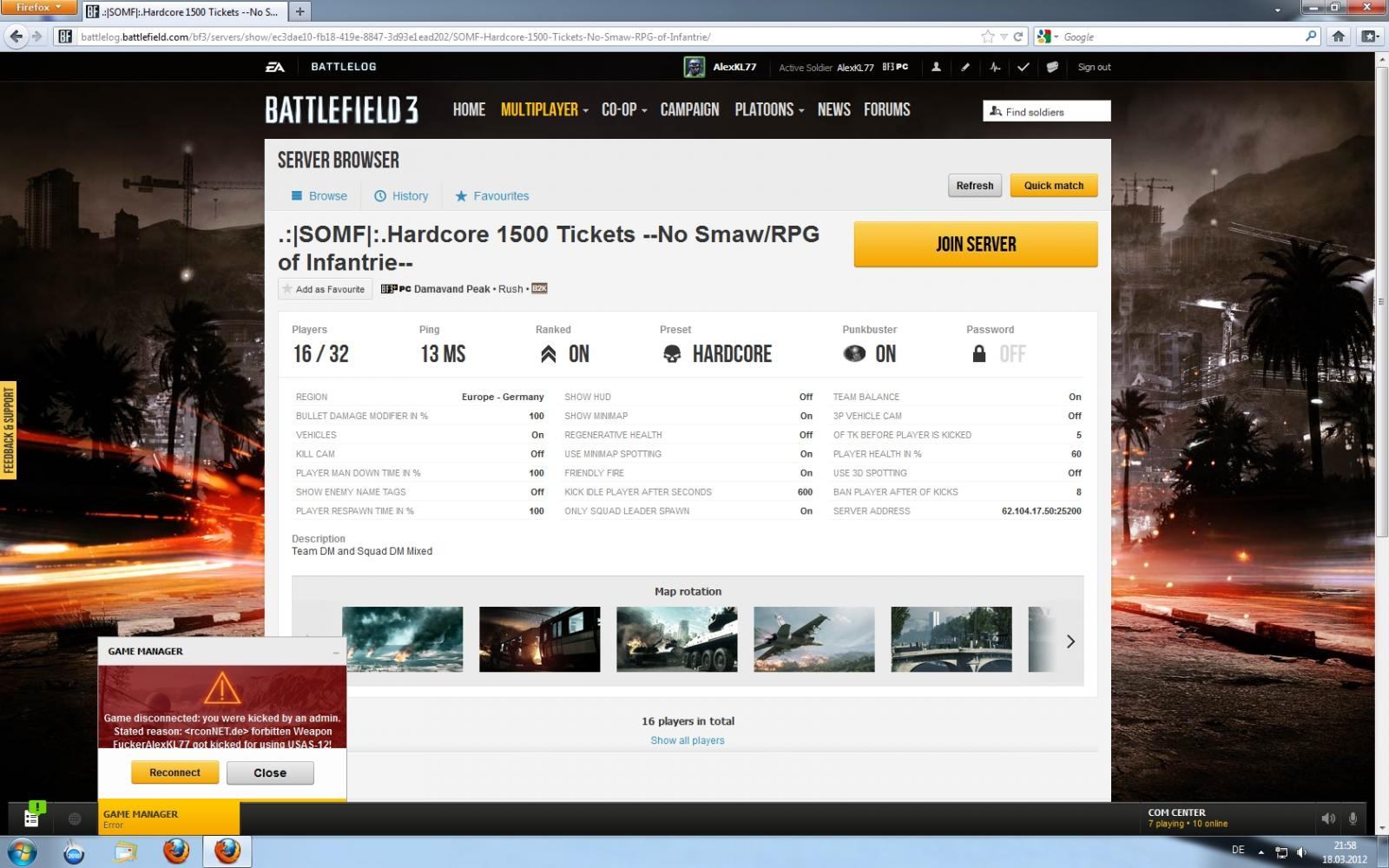
Task: Click the globe icon in bottom bar
Action: tap(75, 819)
